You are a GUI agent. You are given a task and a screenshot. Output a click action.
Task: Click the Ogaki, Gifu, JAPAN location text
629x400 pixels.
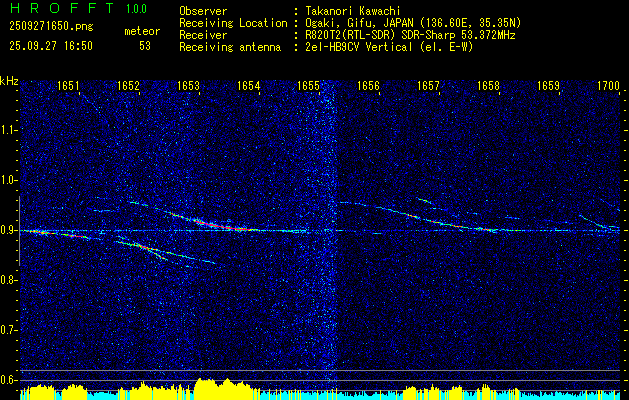click(x=413, y=23)
